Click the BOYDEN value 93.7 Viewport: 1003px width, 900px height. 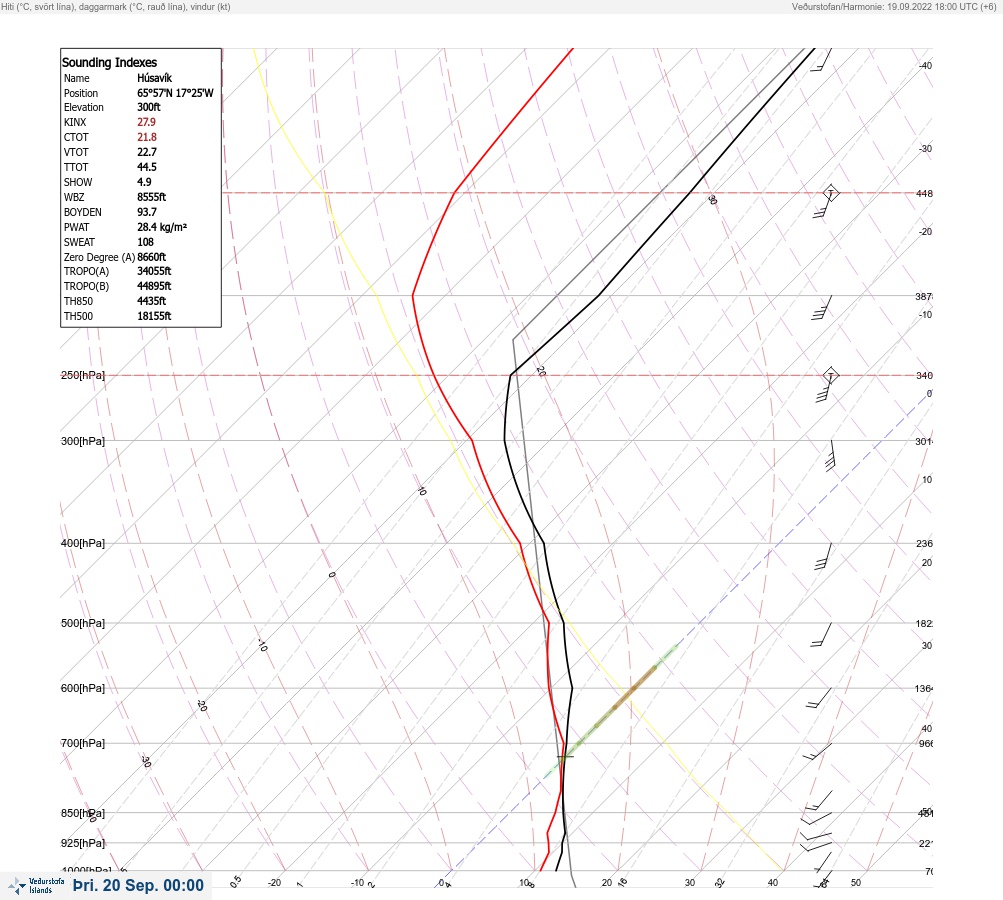pyautogui.click(x=146, y=212)
